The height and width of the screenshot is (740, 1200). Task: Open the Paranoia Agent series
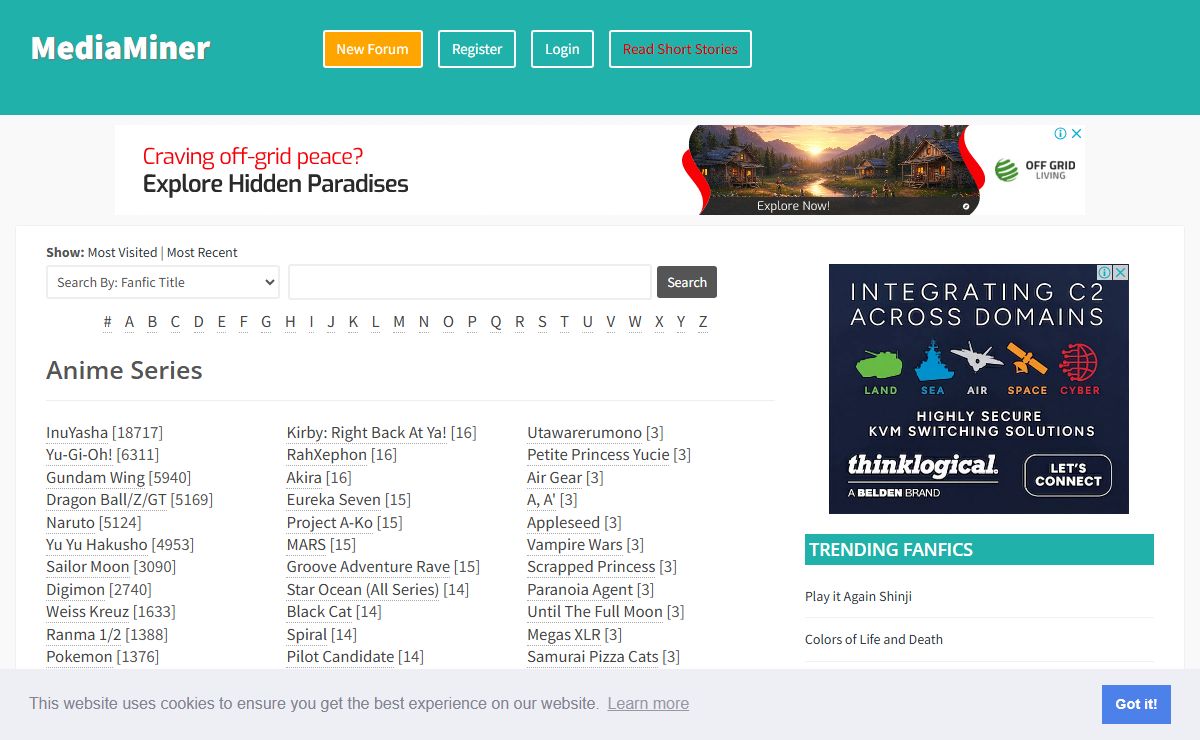[580, 590]
